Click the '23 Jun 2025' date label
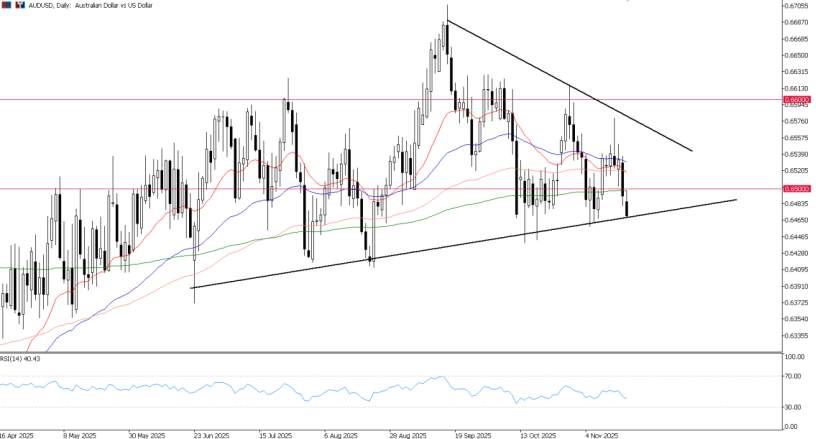 point(212,435)
